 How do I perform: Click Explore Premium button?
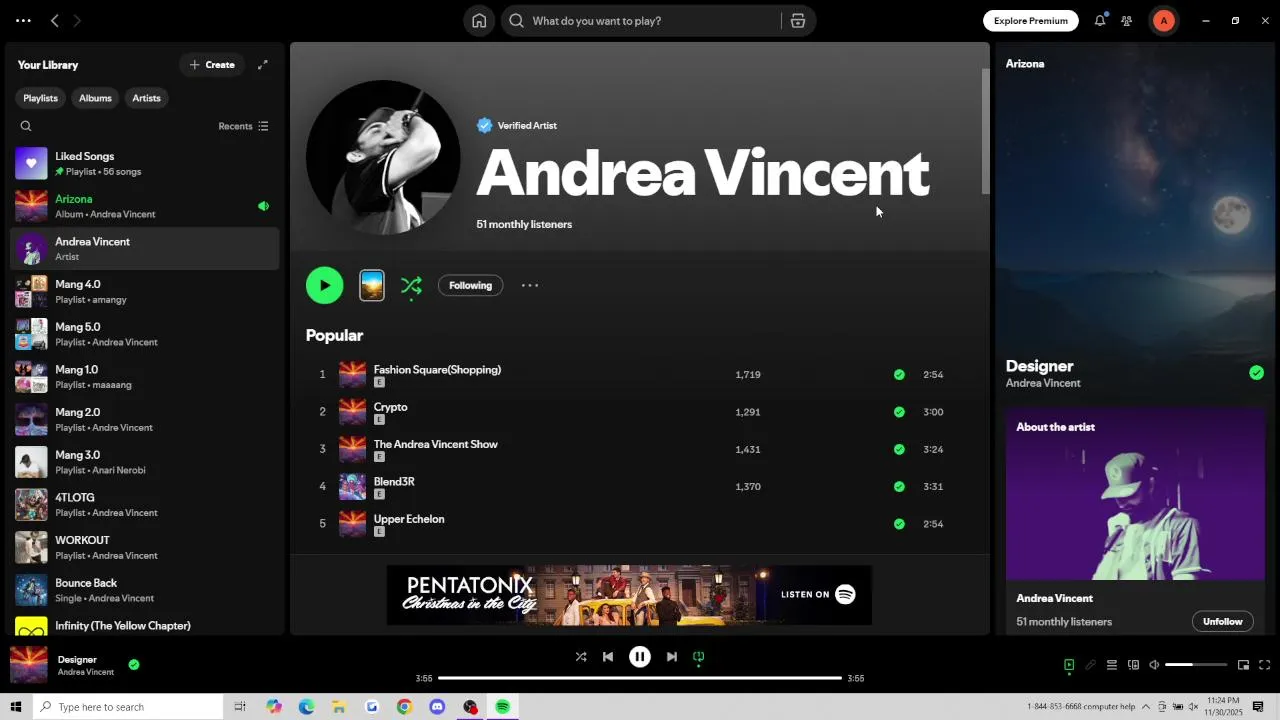pyautogui.click(x=1030, y=21)
